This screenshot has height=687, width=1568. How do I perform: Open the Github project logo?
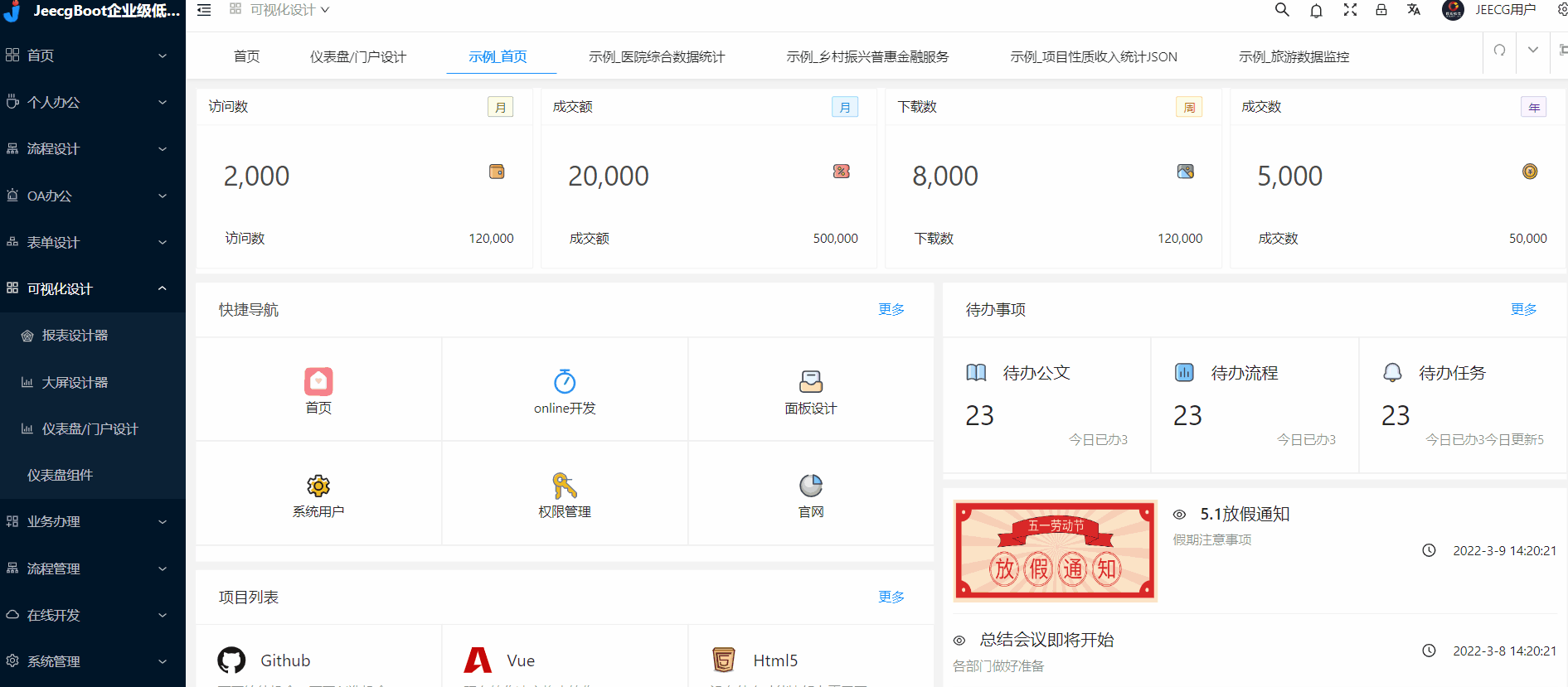click(231, 660)
